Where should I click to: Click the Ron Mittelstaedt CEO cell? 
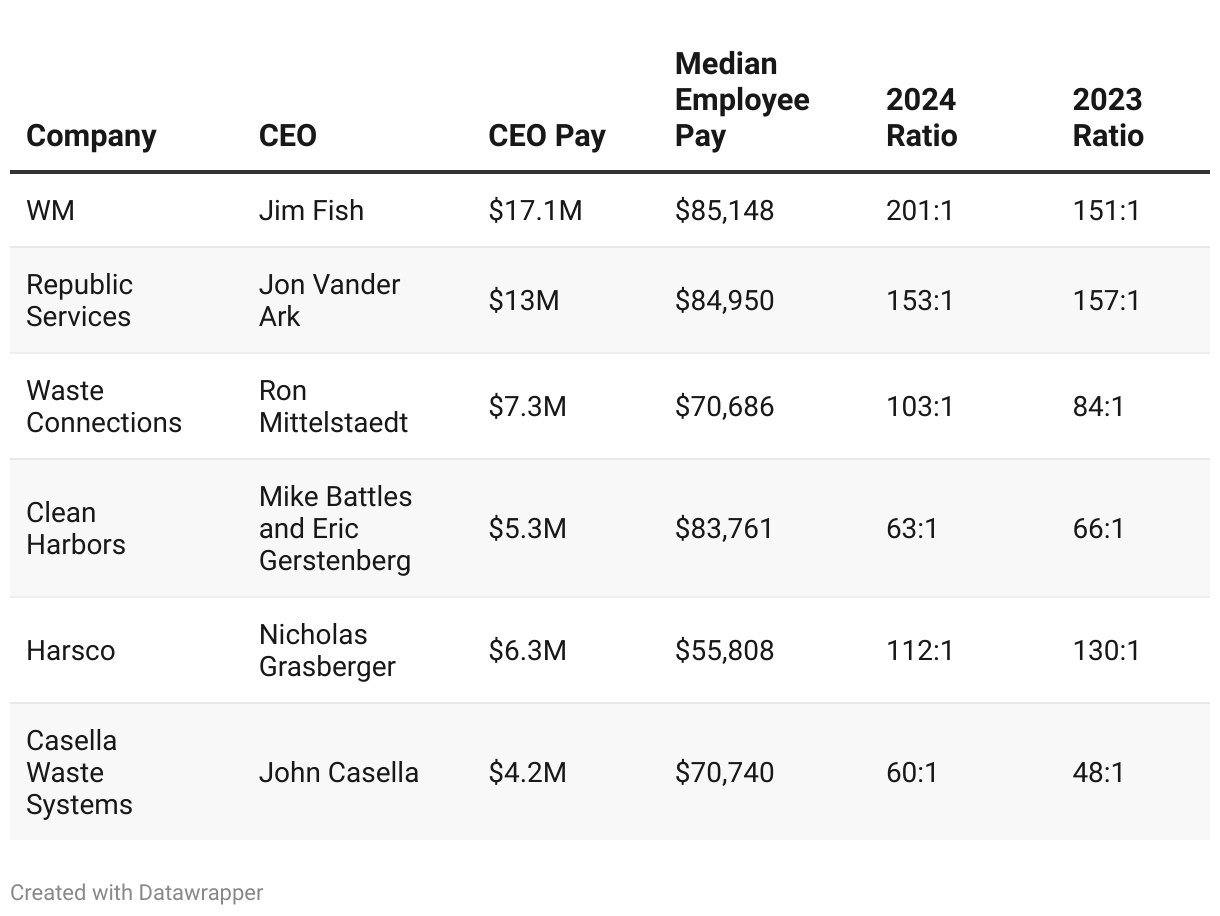(x=333, y=406)
